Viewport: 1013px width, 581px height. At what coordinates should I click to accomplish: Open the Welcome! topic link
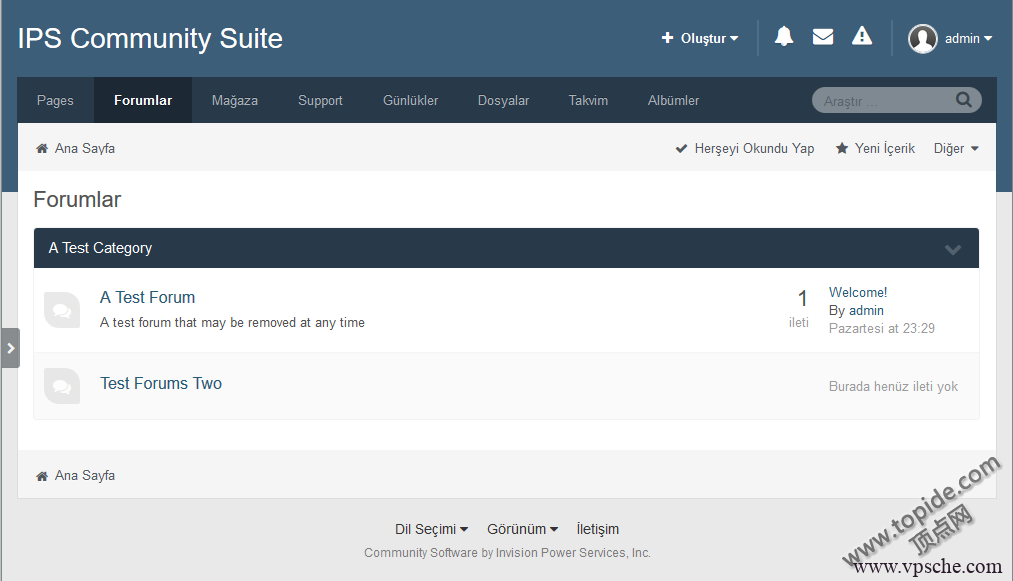[857, 291]
